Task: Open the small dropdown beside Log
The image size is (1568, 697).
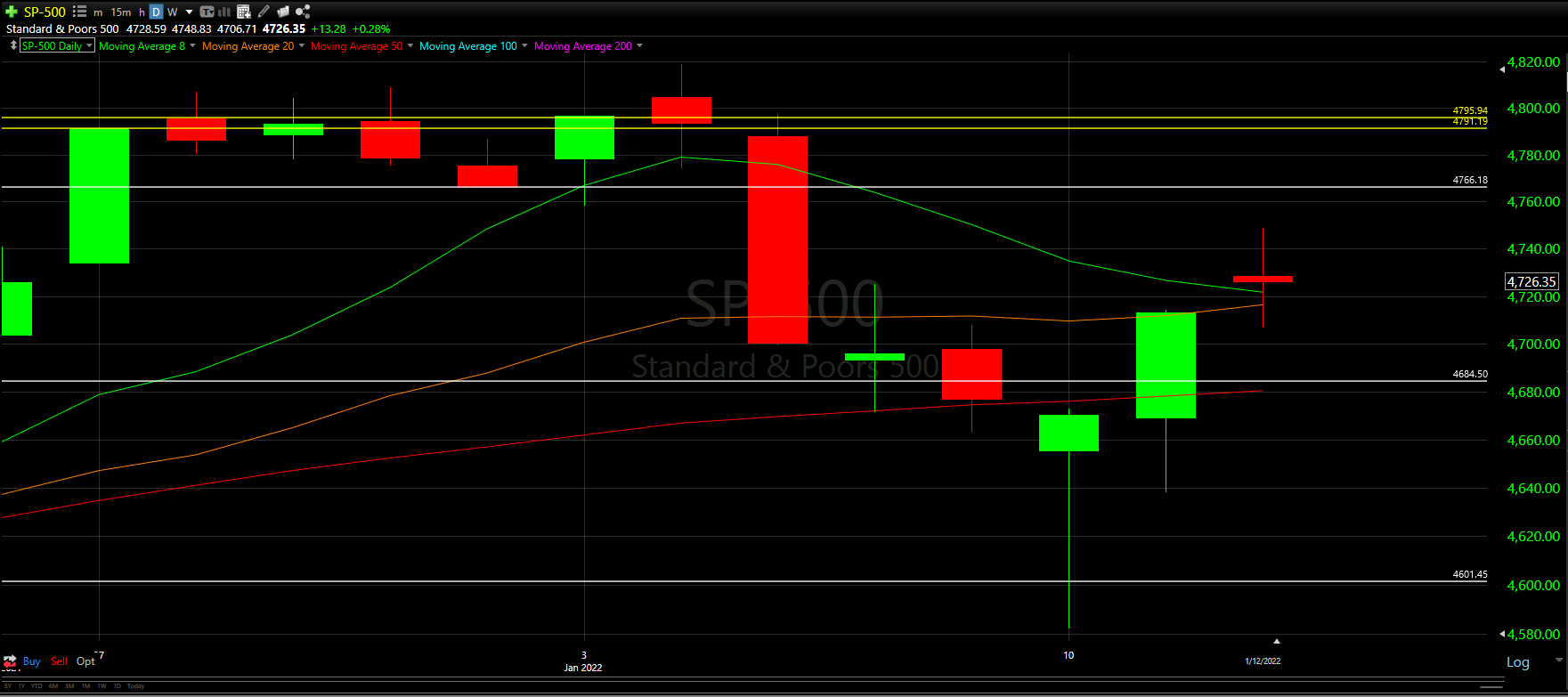Action: click(x=1559, y=660)
